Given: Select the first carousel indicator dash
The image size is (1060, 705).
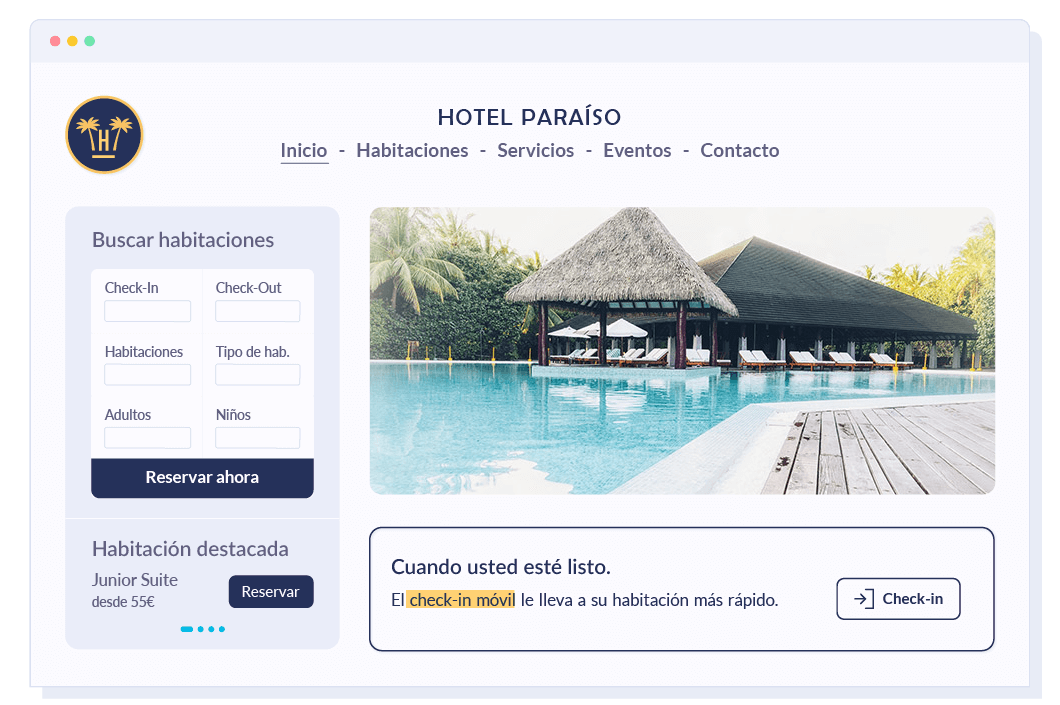Looking at the screenshot, I should click(x=187, y=629).
